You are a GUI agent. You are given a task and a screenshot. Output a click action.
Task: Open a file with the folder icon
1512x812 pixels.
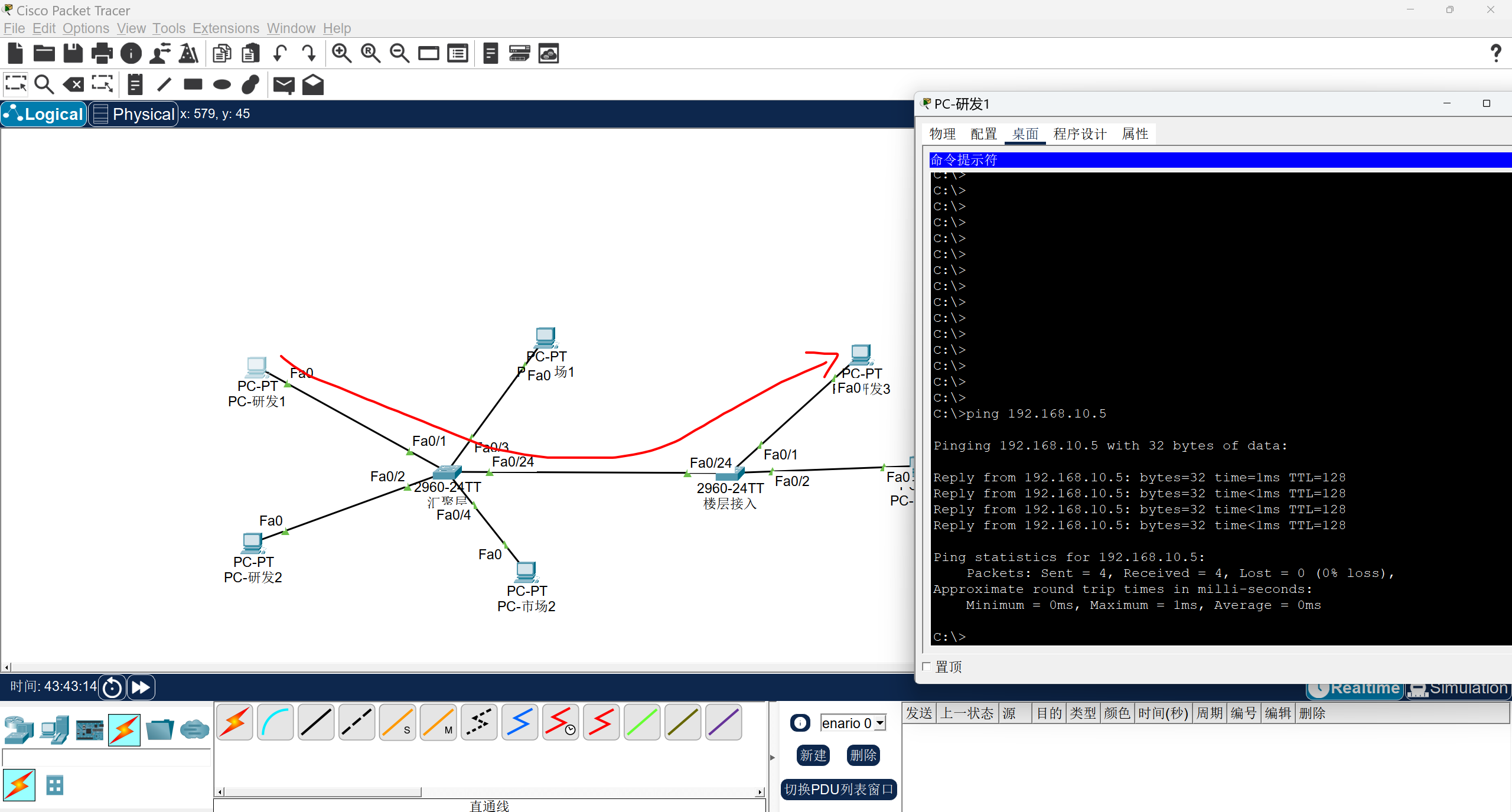coord(44,54)
